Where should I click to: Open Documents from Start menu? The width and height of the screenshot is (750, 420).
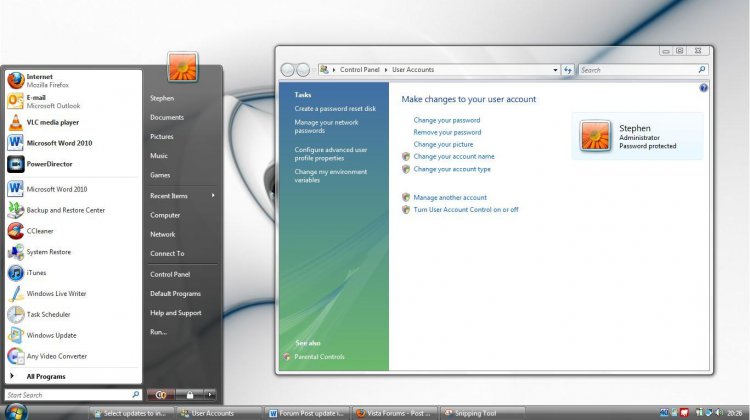point(167,117)
